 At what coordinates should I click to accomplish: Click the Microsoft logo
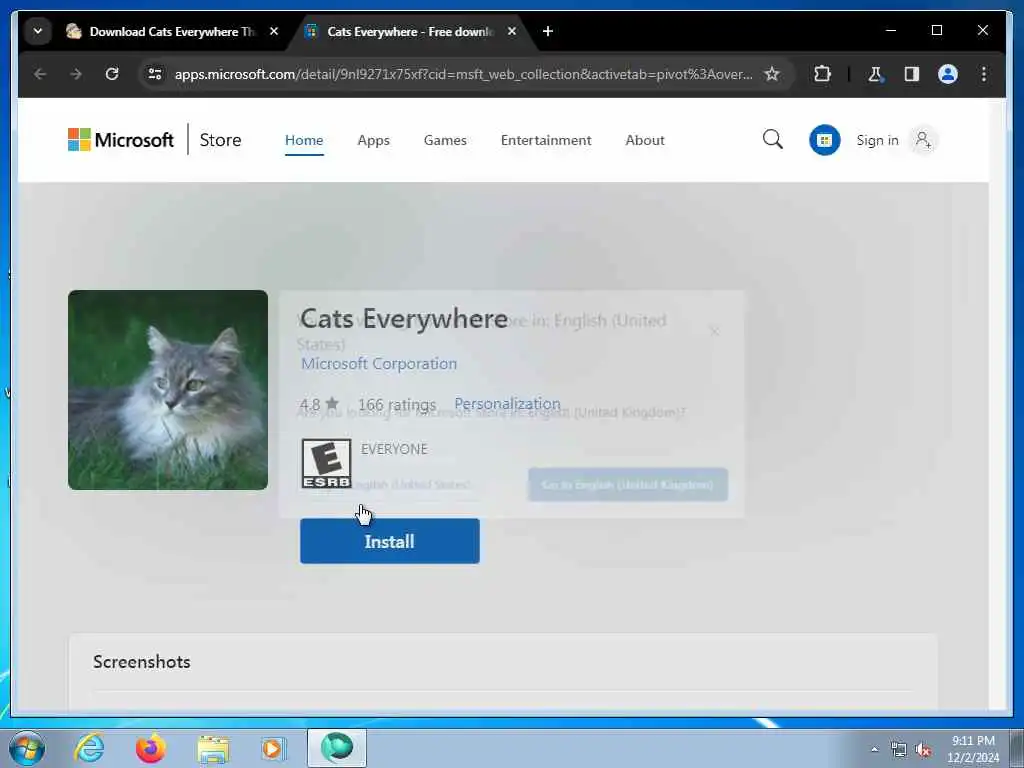tap(121, 140)
